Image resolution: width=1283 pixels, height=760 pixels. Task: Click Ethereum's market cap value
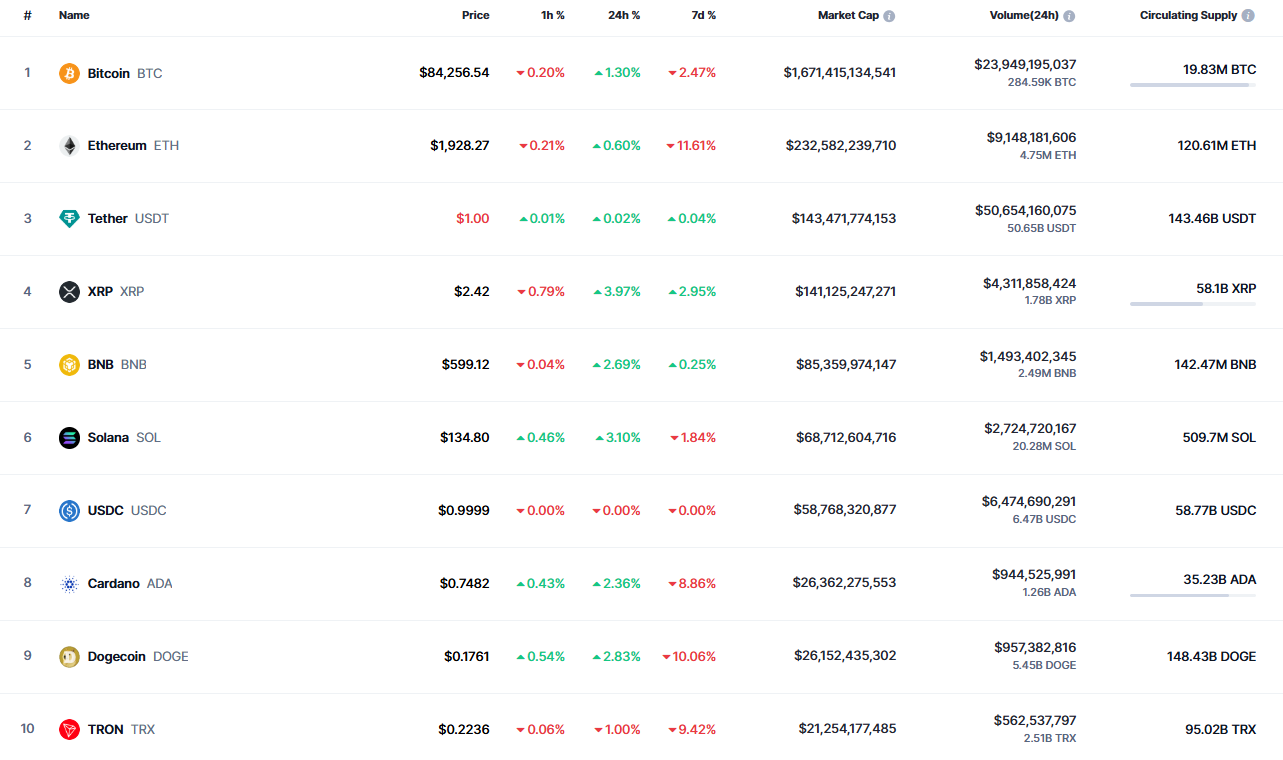(x=840, y=146)
